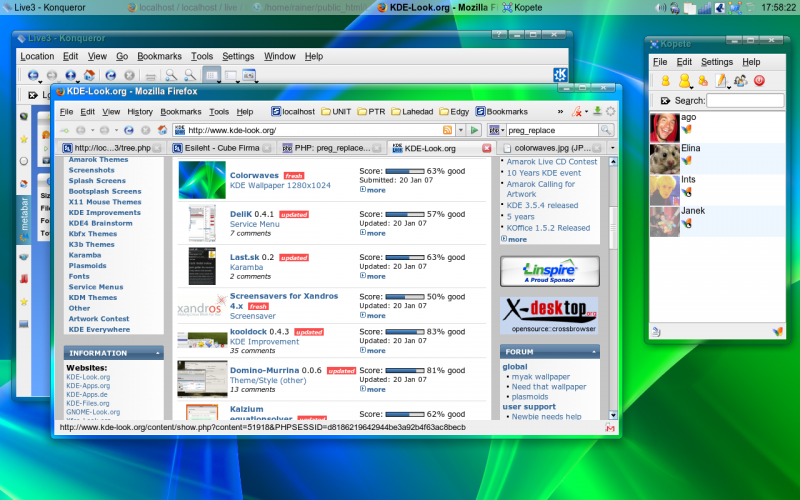Click the first yellow person icon in the Kopete toolbar
Screen dimensions: 800x500
pos(665,81)
